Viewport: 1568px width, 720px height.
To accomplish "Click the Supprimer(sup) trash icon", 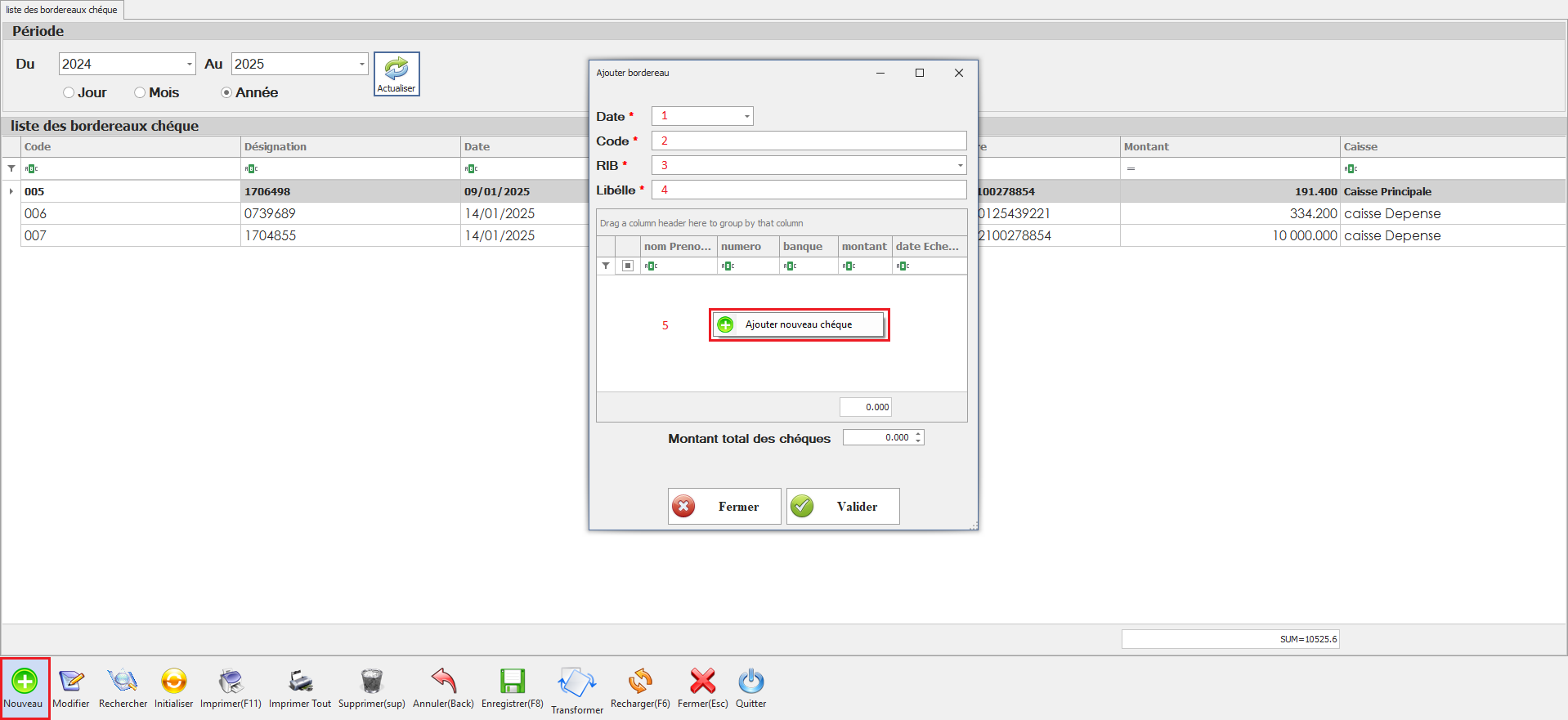I will click(371, 682).
